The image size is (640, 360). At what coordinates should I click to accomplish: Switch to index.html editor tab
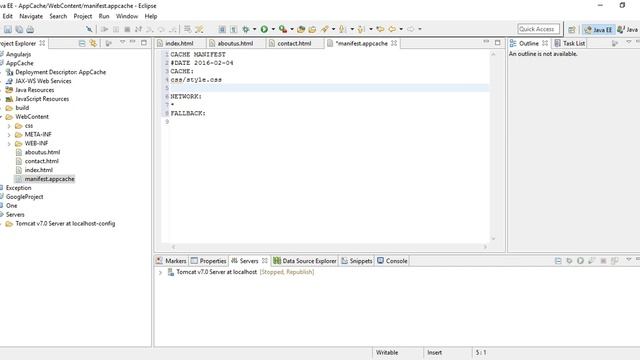(179, 43)
